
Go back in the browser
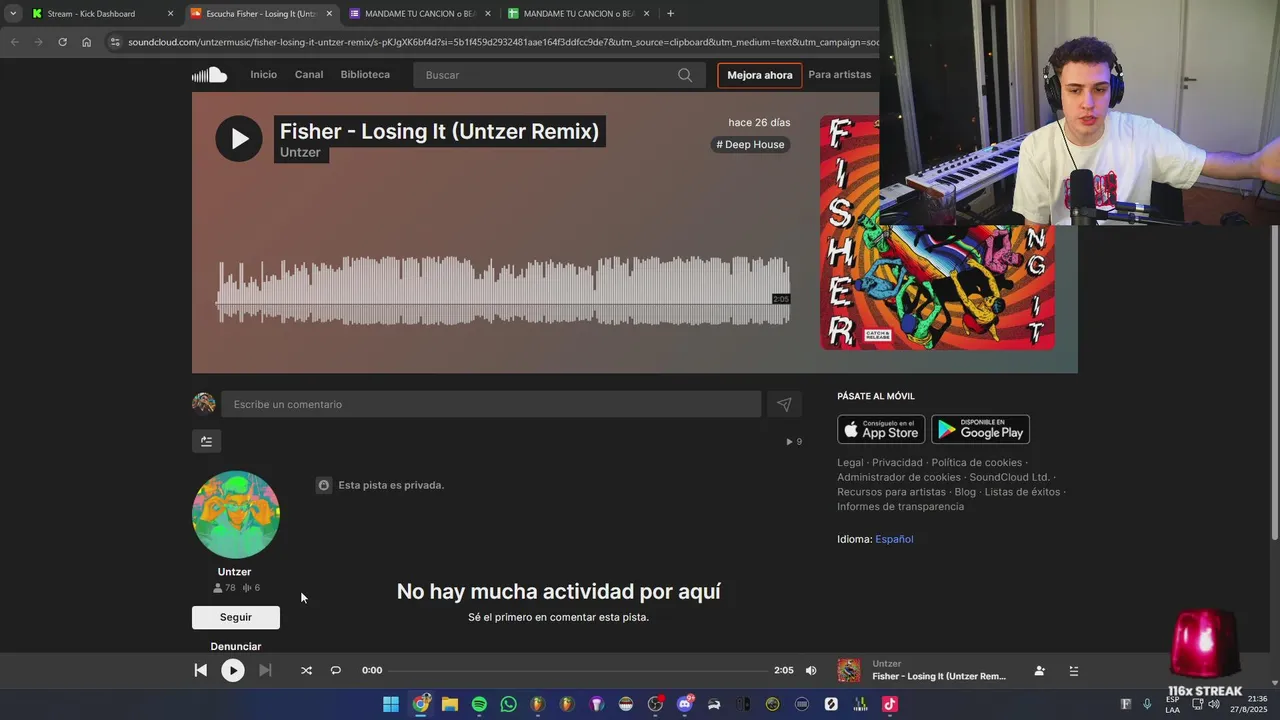(x=14, y=42)
